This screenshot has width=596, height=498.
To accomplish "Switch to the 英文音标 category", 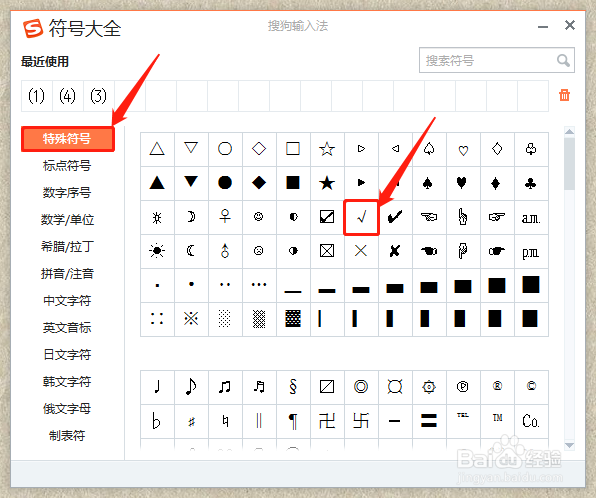I will pos(67,328).
